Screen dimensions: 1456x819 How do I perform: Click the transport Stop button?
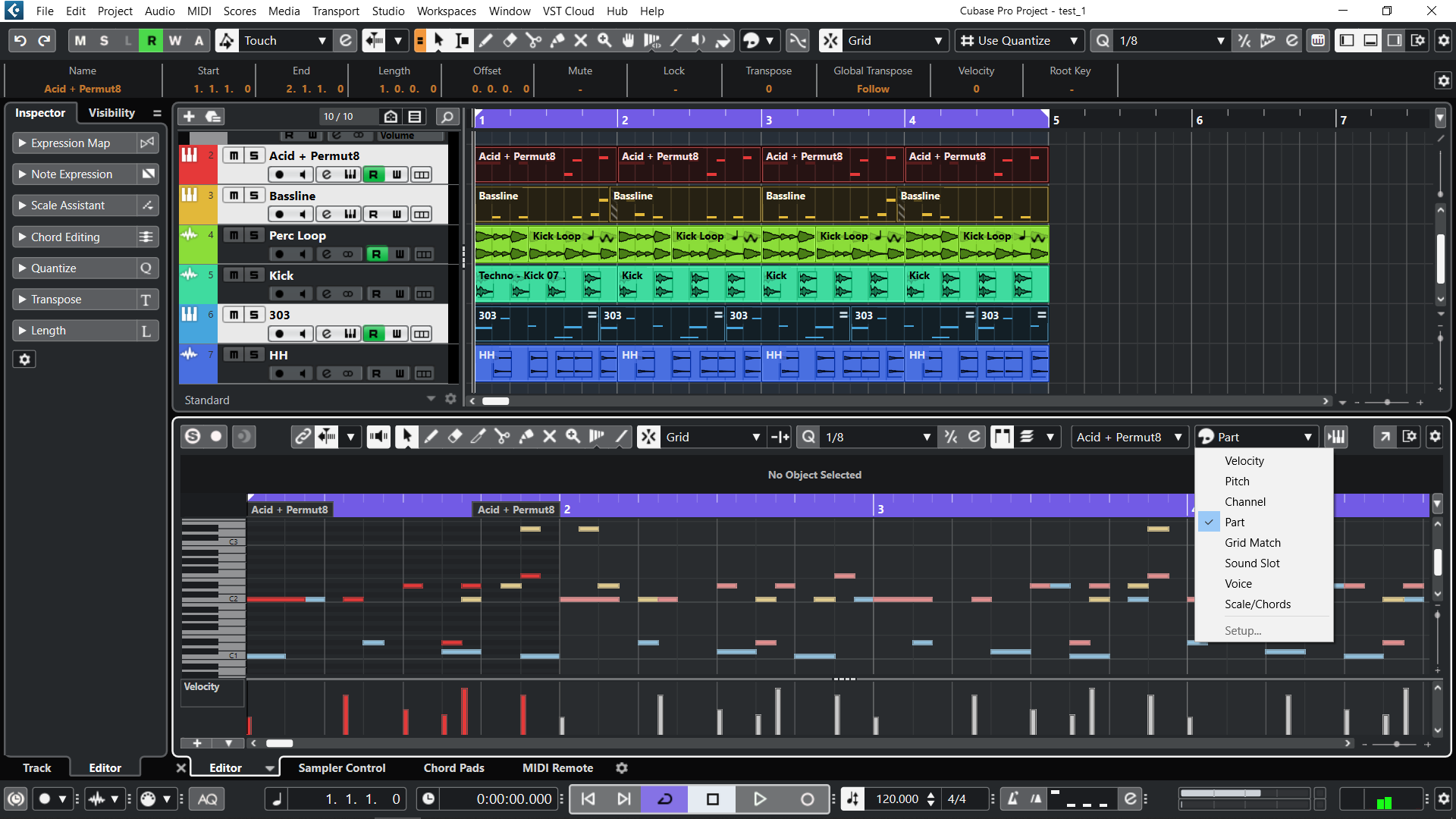pos(712,799)
